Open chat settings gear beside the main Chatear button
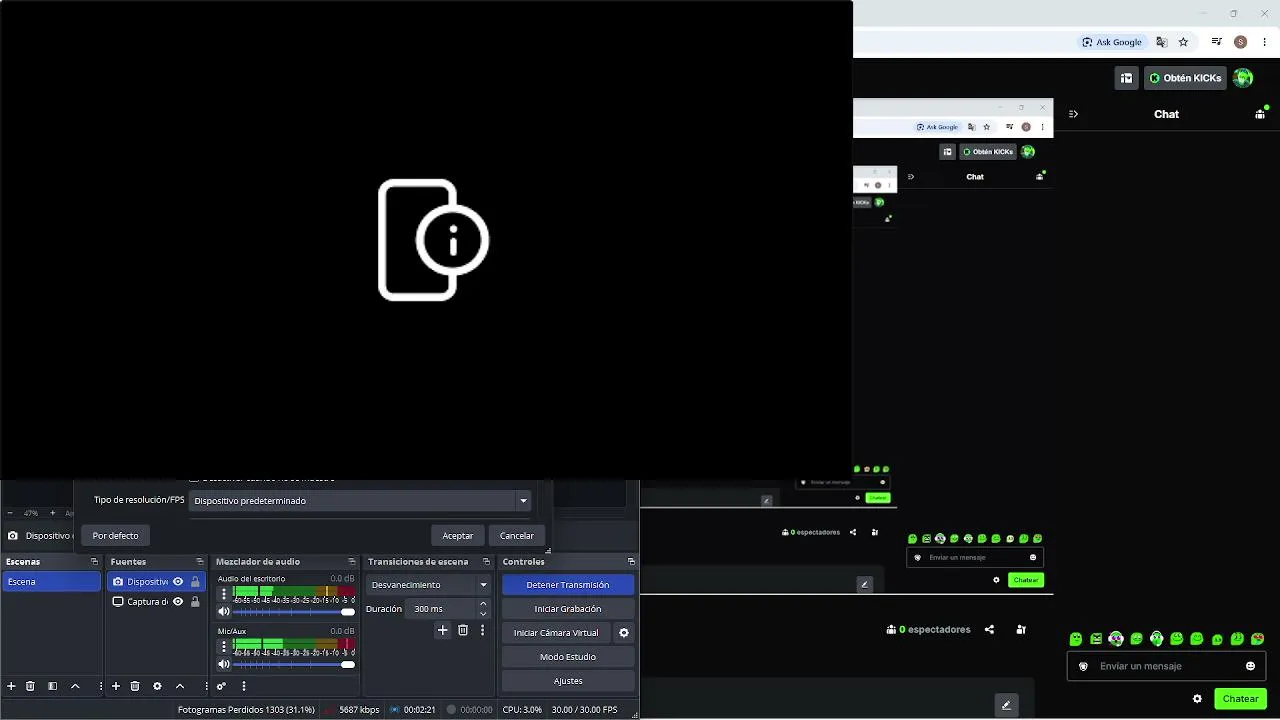1280x720 pixels. [1197, 699]
